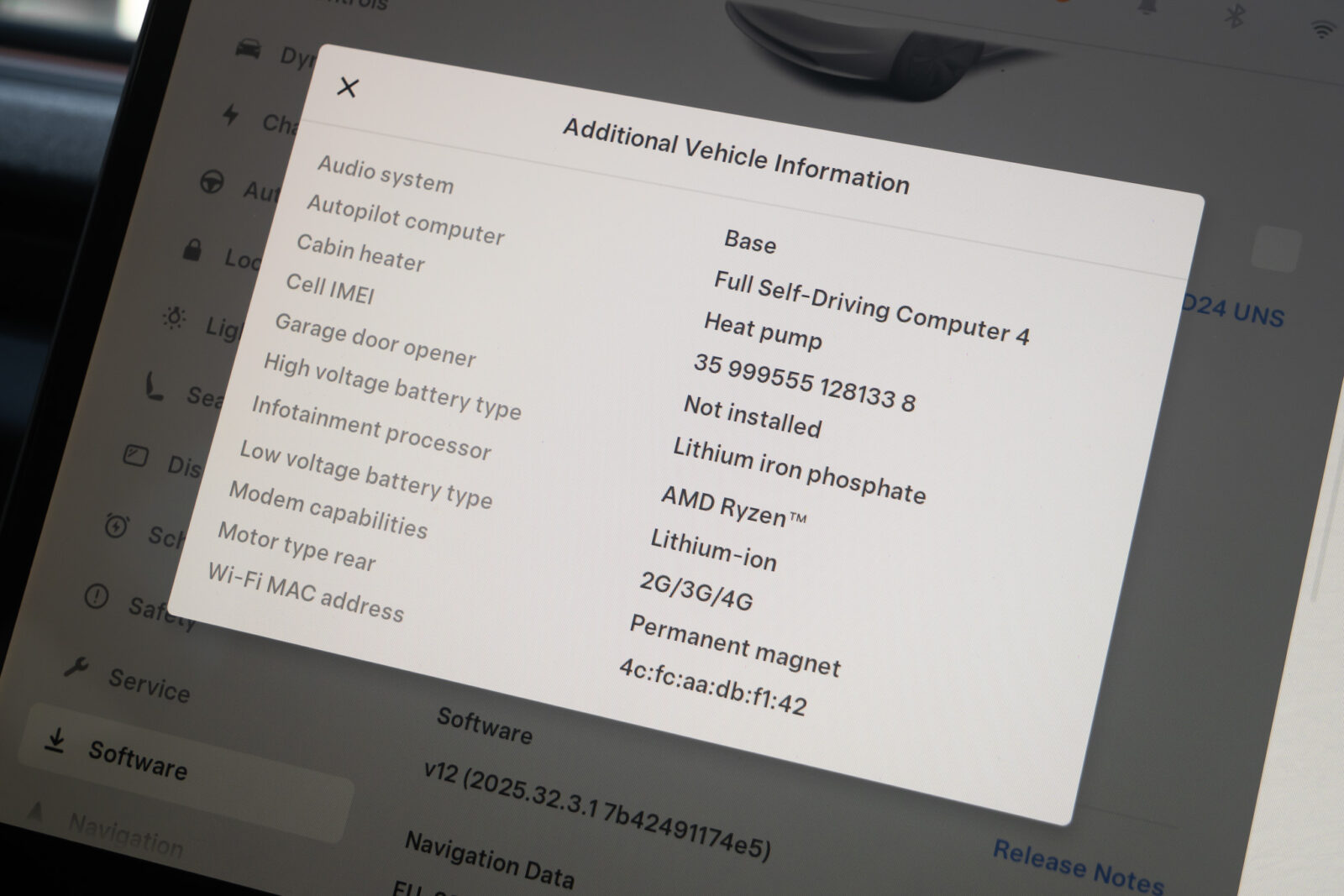The image size is (1344, 896).
Task: Click the Safety alert circle icon
Action: tap(97, 597)
